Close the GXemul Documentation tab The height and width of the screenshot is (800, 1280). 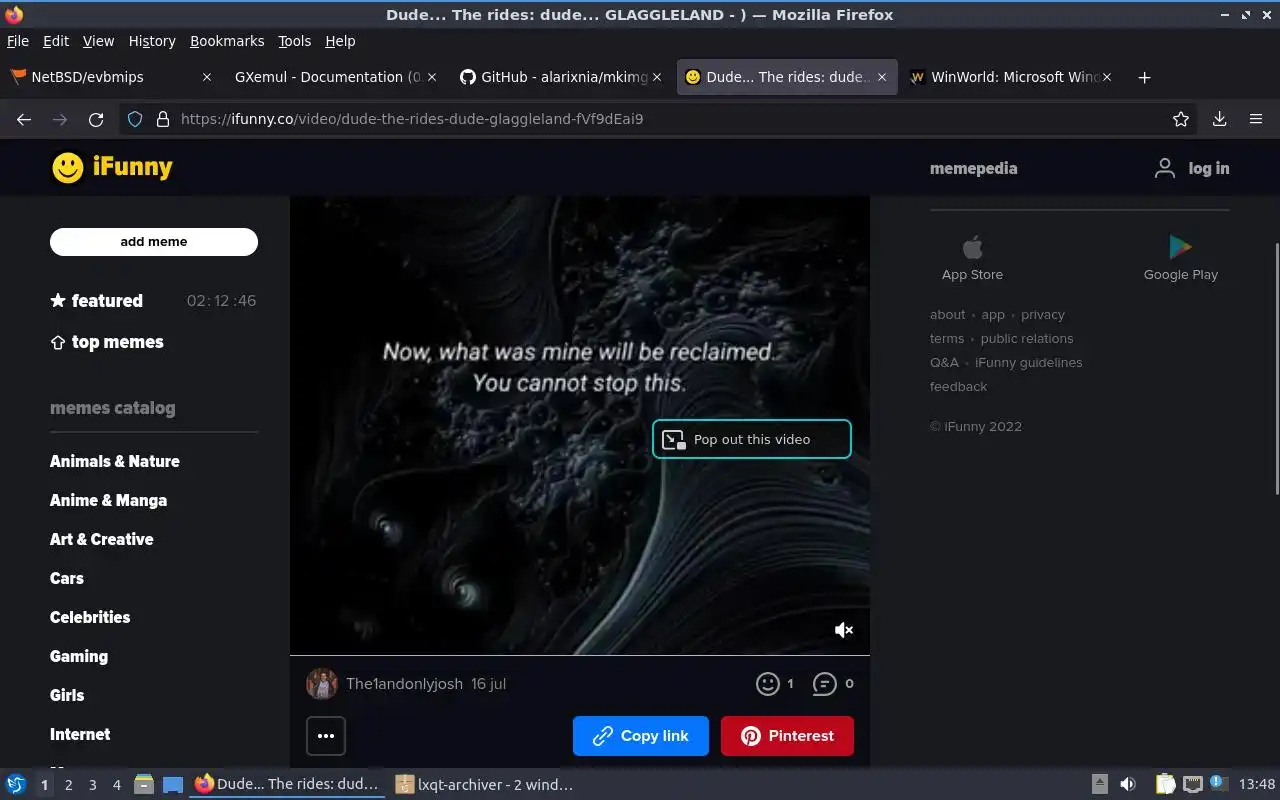tap(431, 77)
